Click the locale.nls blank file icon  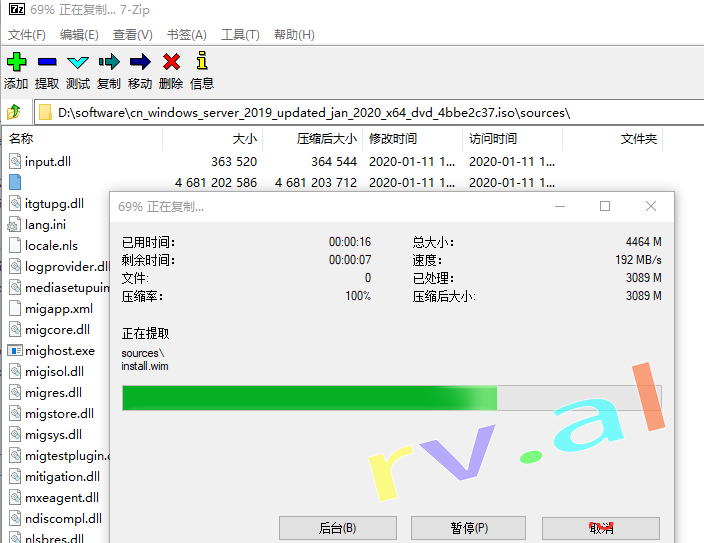click(15, 245)
